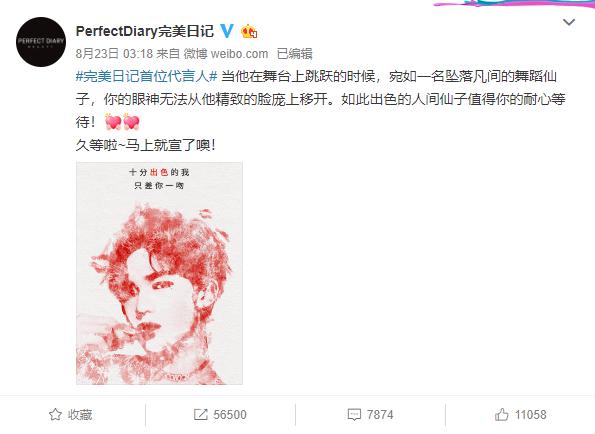
Task: Click the comment bubble icon
Action: 354,415
